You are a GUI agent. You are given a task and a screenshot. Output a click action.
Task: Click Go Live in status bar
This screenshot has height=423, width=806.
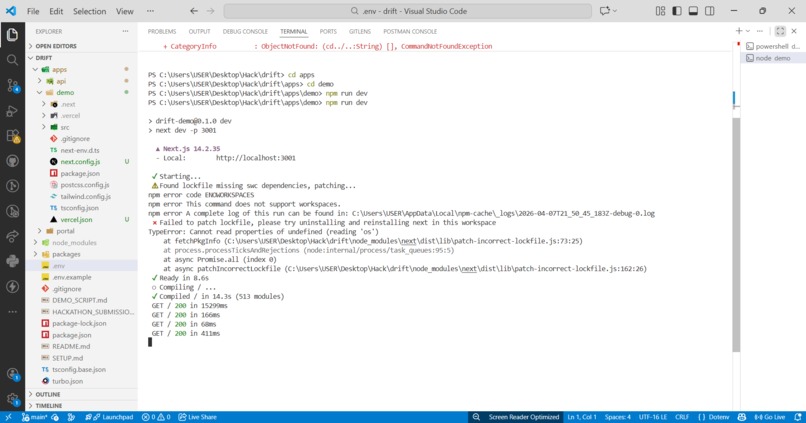click(770, 417)
